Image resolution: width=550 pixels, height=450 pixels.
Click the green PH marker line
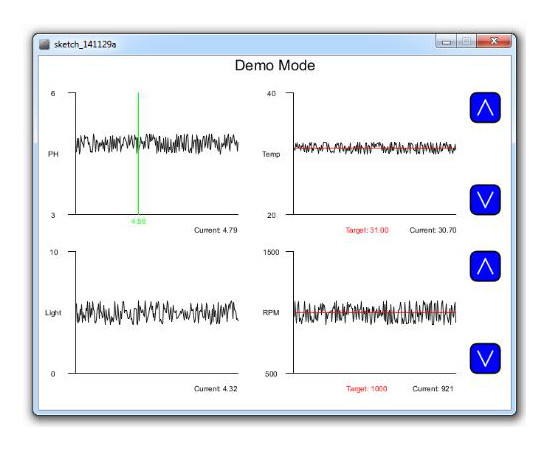(x=138, y=153)
